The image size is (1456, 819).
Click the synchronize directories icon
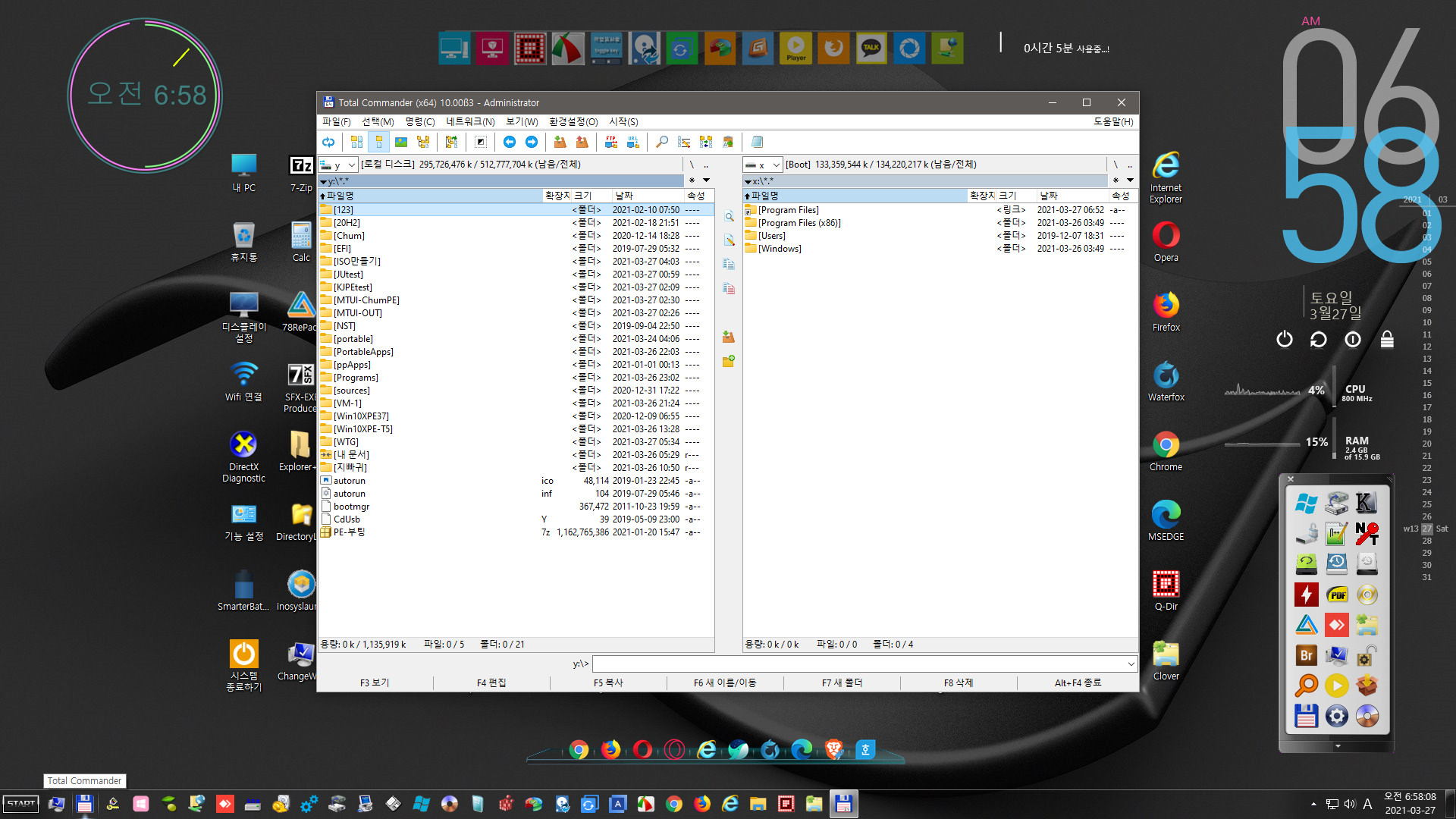point(706,142)
